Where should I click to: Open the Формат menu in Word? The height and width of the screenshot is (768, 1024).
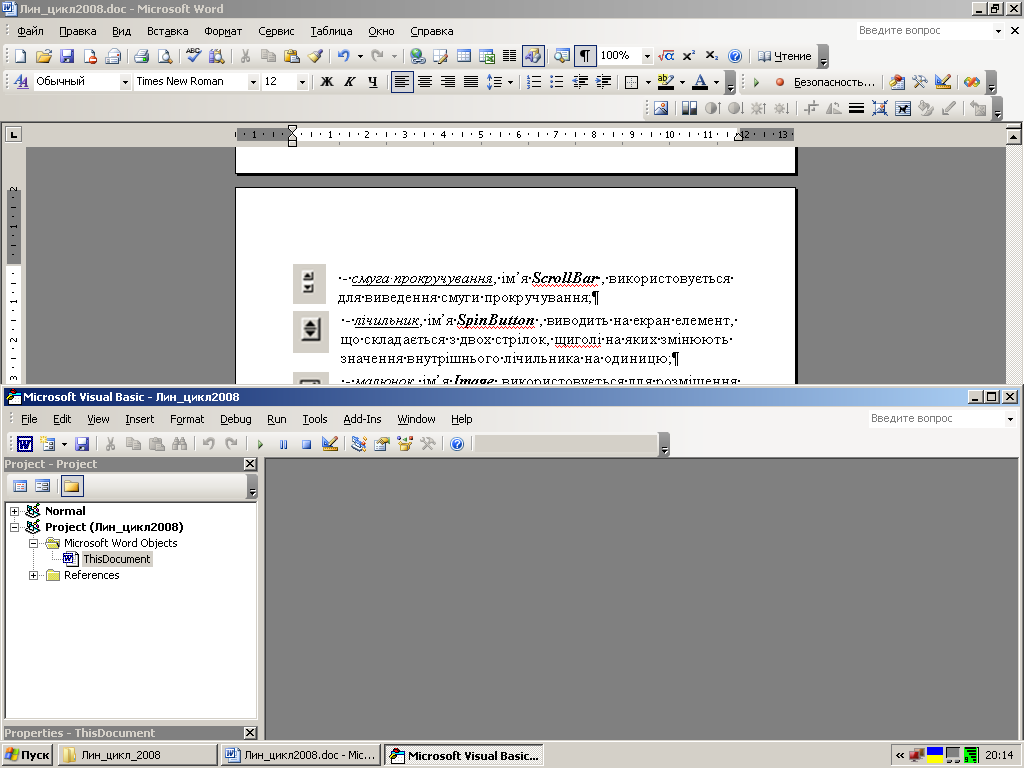point(223,31)
